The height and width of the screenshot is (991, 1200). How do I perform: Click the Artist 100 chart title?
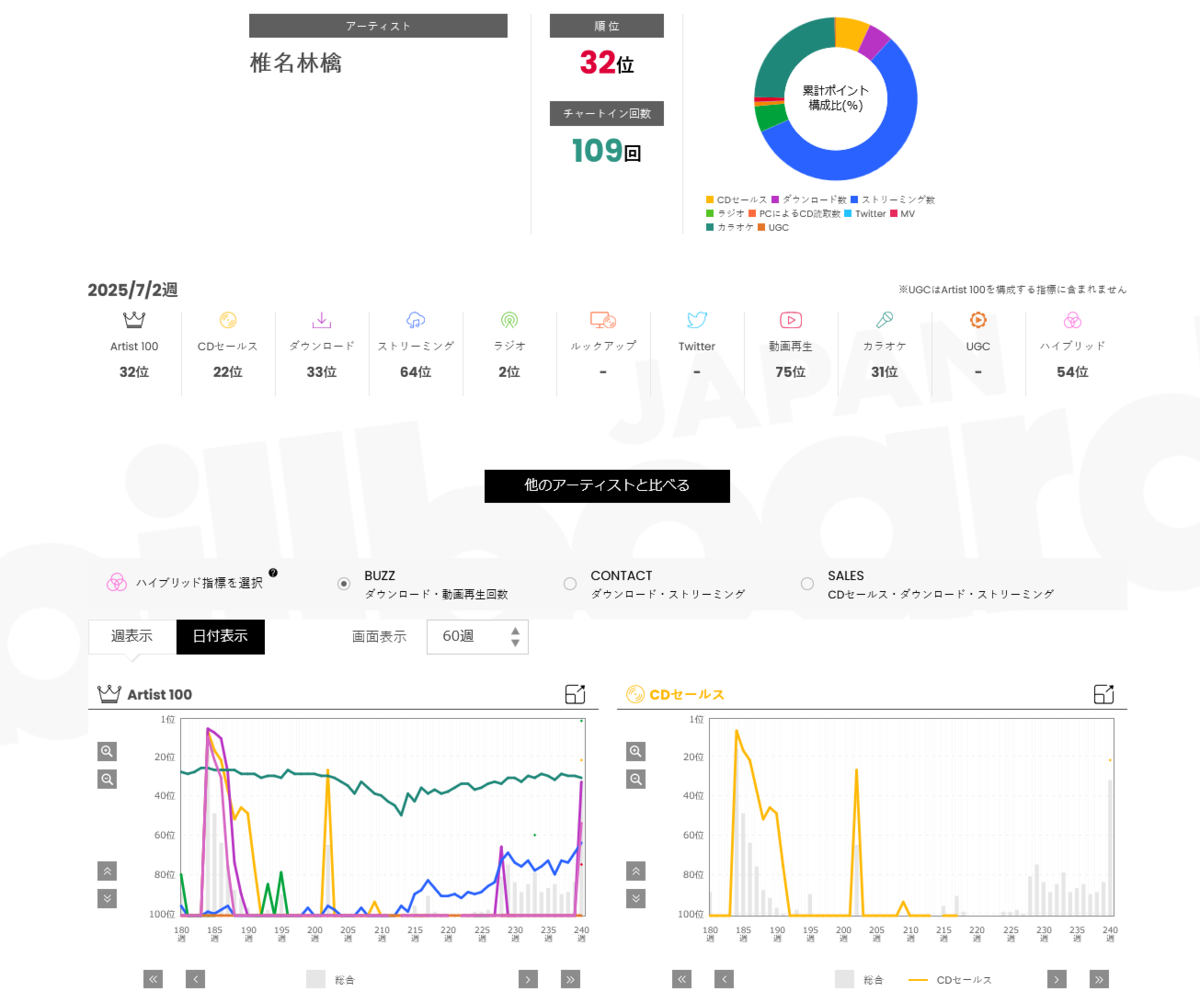click(159, 695)
